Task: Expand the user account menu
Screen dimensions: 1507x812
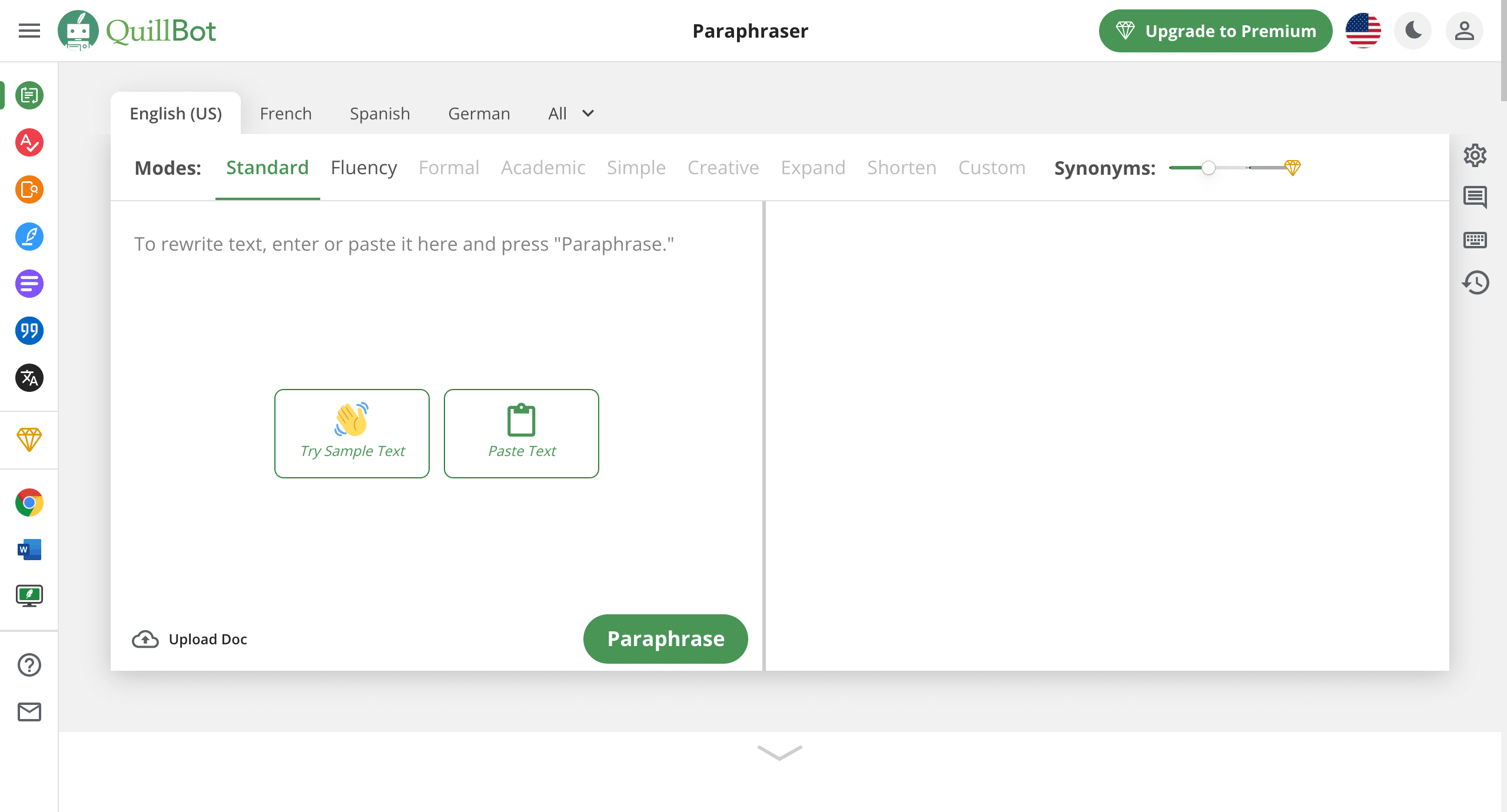Action: coord(1463,31)
